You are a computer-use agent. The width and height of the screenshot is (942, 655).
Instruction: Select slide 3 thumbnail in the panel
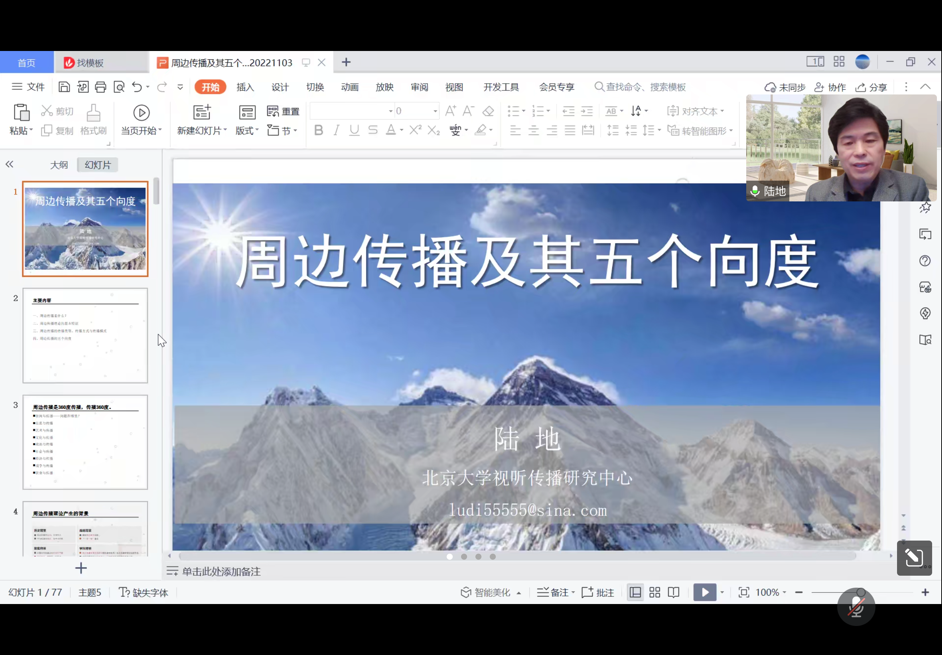(85, 442)
